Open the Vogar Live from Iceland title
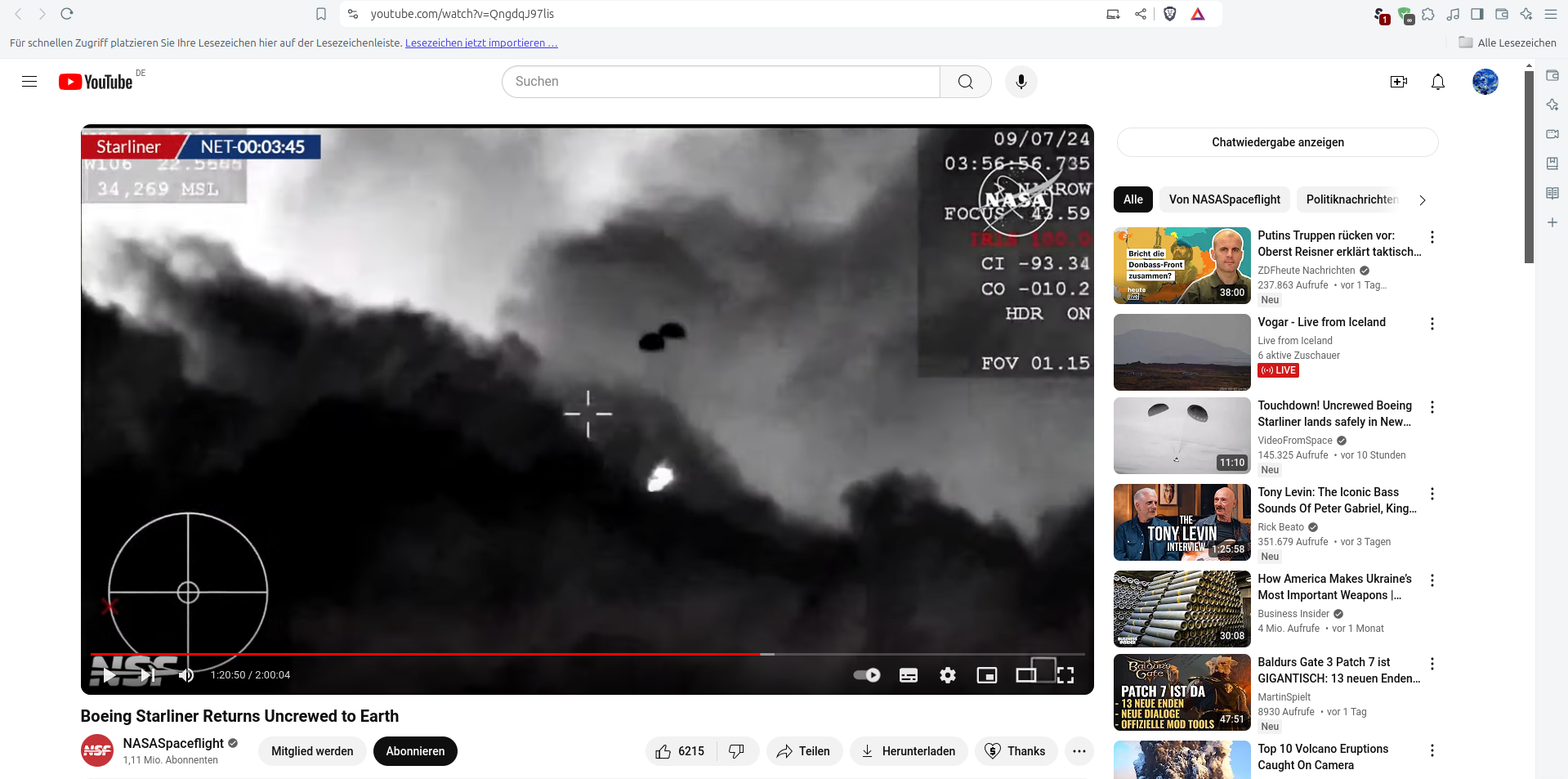 tap(1321, 322)
